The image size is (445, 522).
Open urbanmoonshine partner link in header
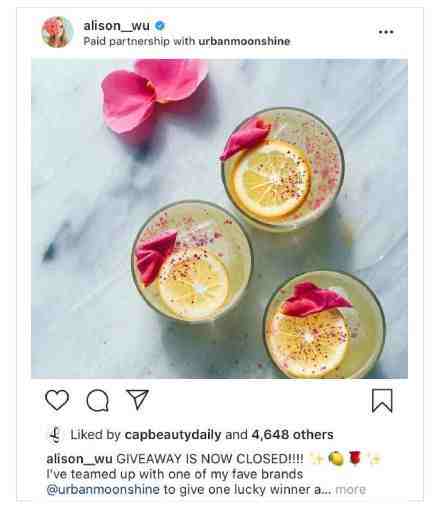pos(244,41)
